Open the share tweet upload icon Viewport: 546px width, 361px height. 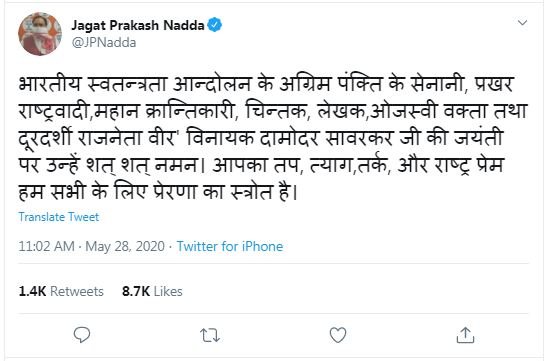(465, 335)
